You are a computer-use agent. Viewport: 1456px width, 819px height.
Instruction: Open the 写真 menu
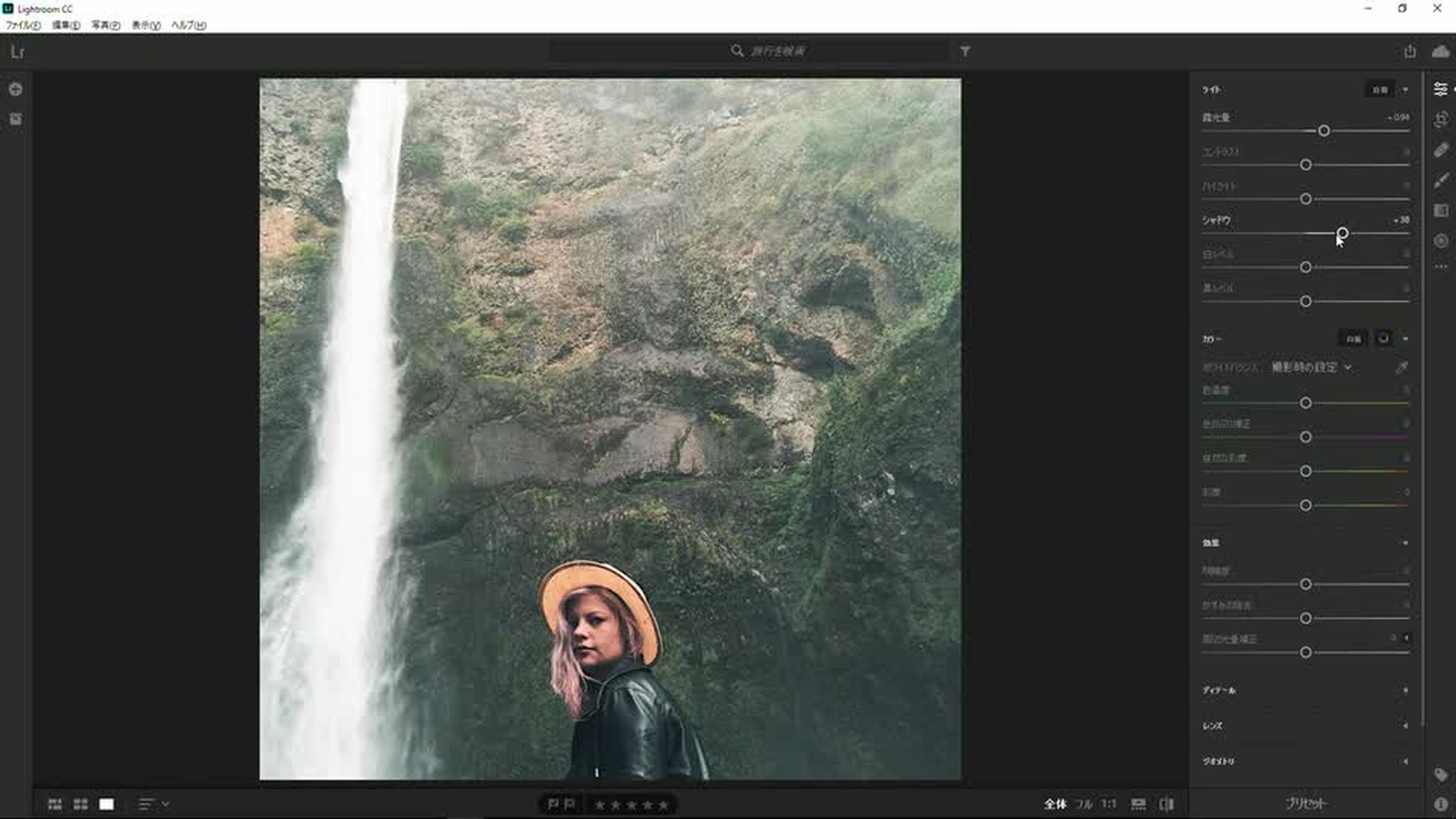click(105, 25)
